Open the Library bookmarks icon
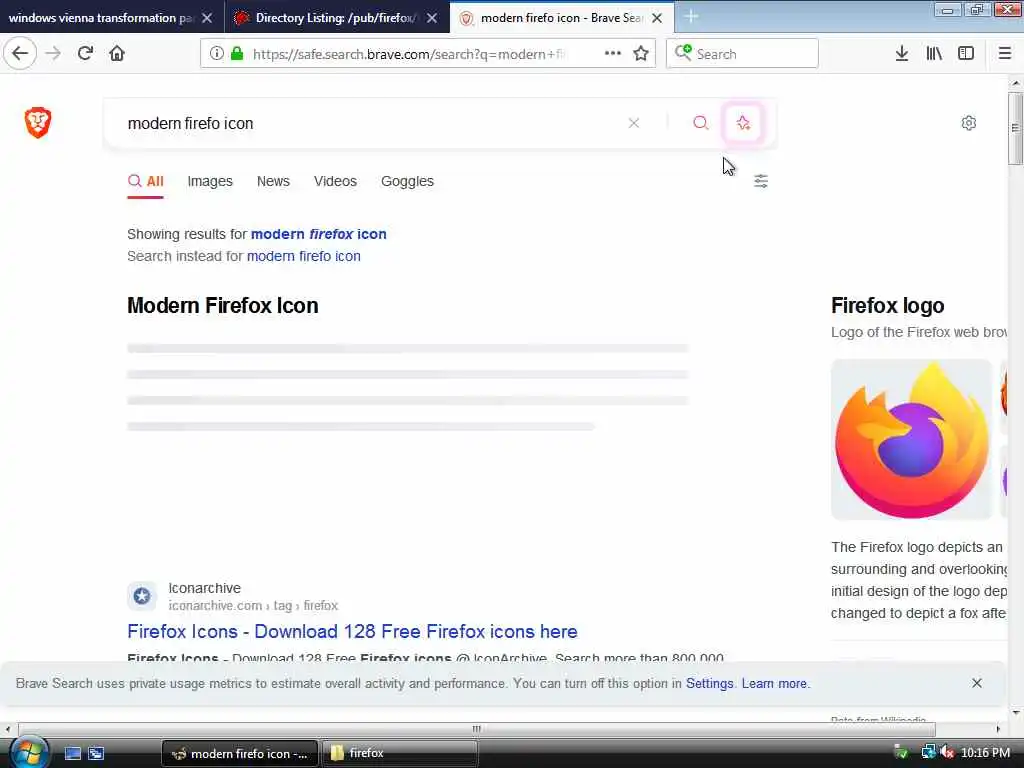 (934, 54)
